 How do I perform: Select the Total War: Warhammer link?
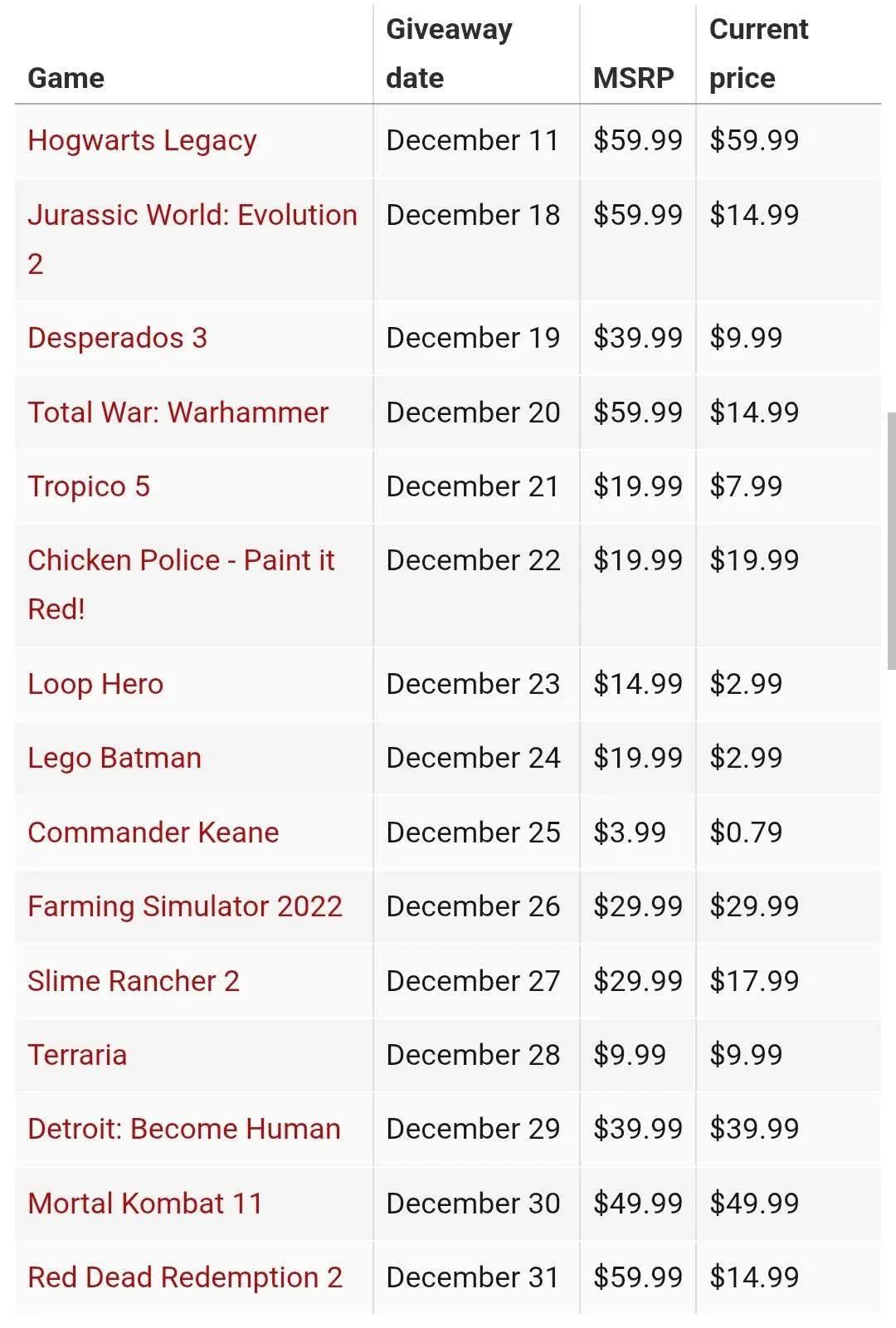pyautogui.click(x=178, y=413)
